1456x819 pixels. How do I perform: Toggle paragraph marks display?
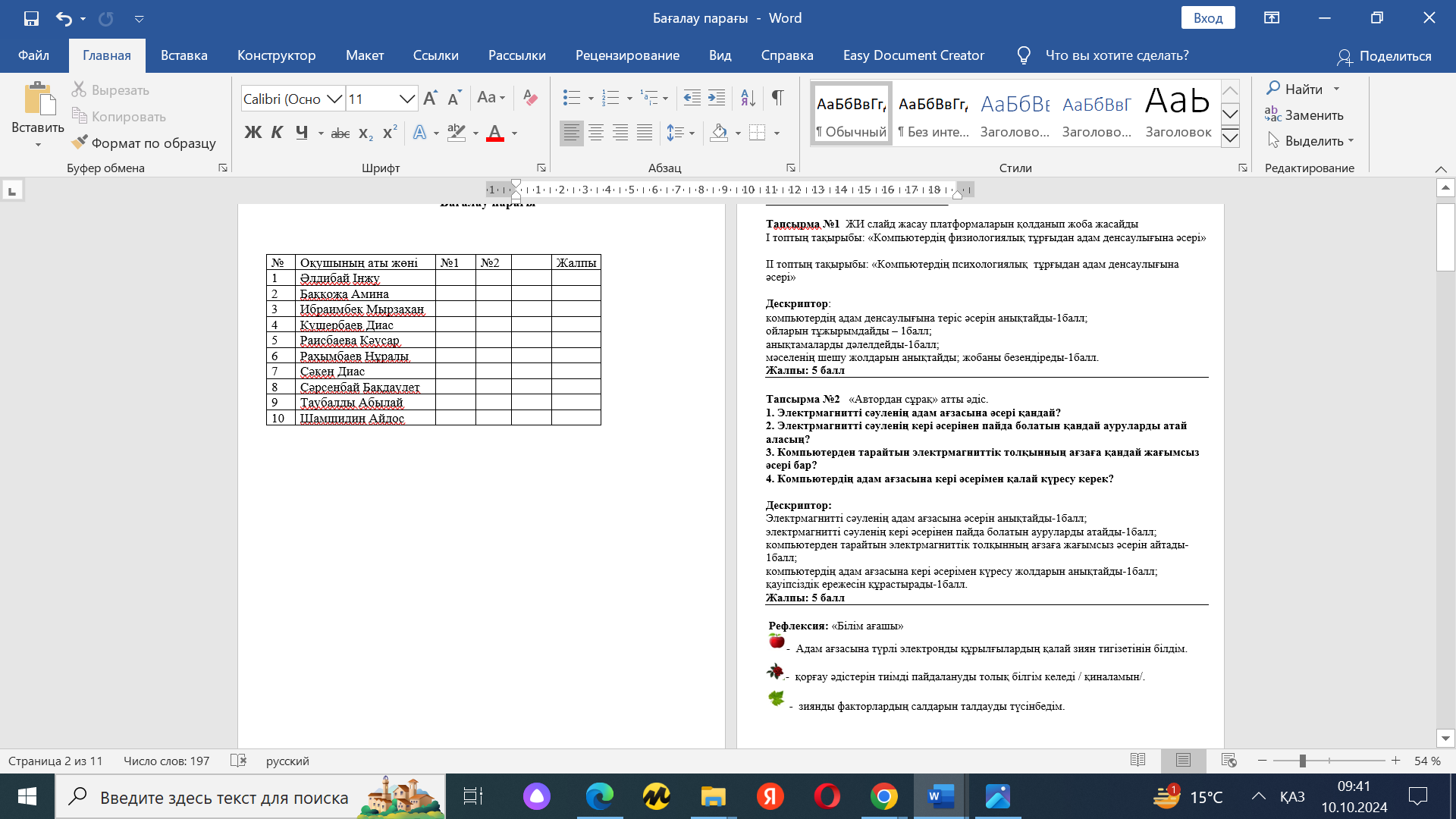tap(777, 98)
